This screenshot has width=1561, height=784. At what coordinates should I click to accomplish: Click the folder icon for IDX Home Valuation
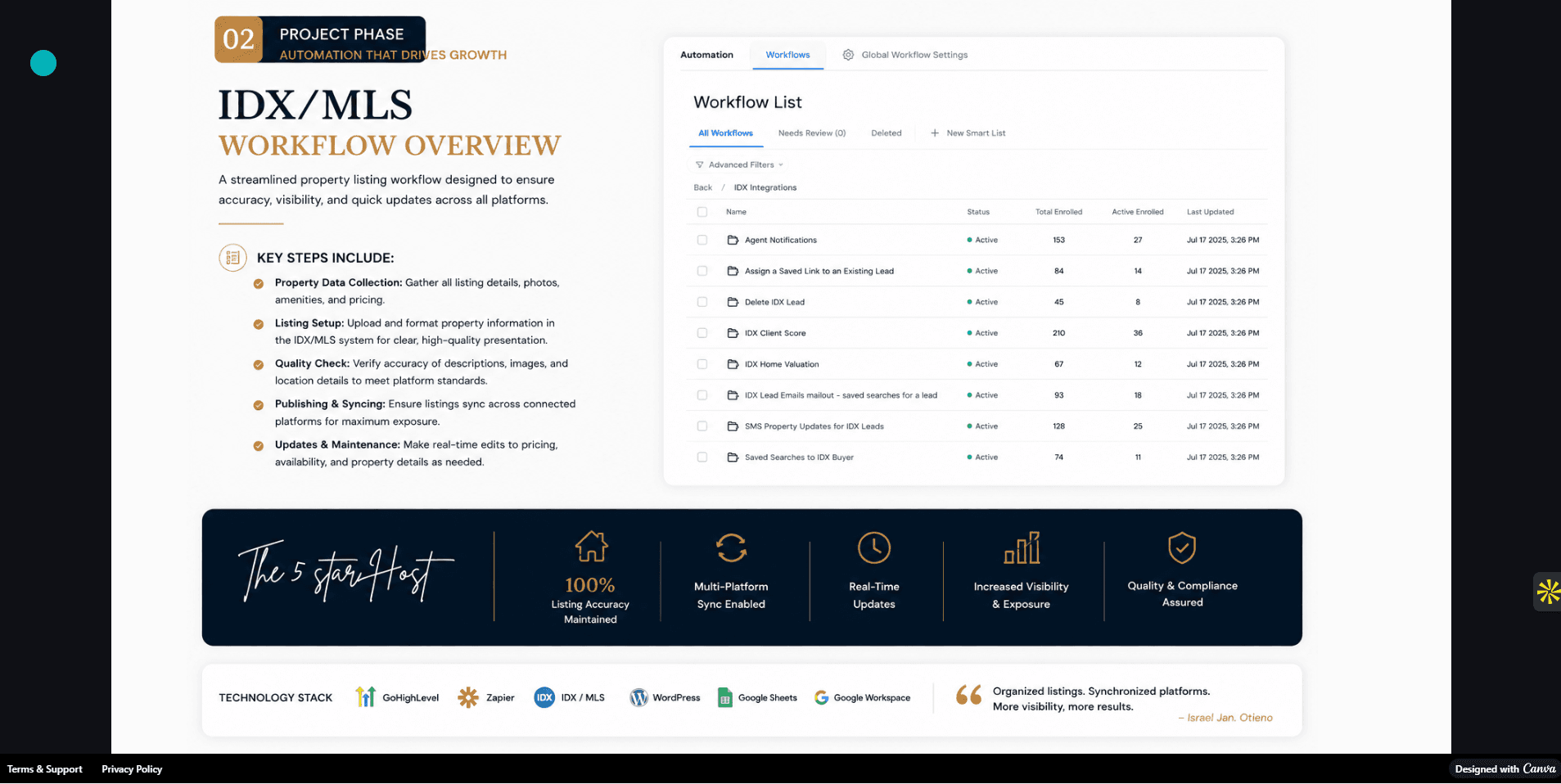tap(733, 364)
